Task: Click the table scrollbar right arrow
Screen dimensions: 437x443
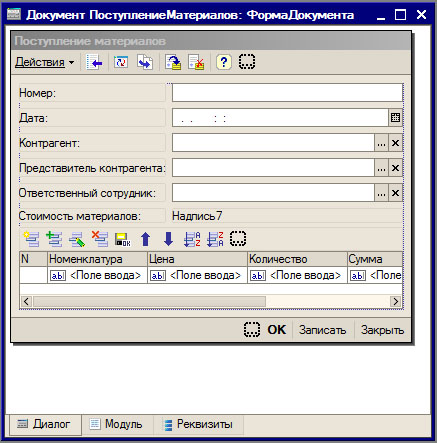Action: 396,301
